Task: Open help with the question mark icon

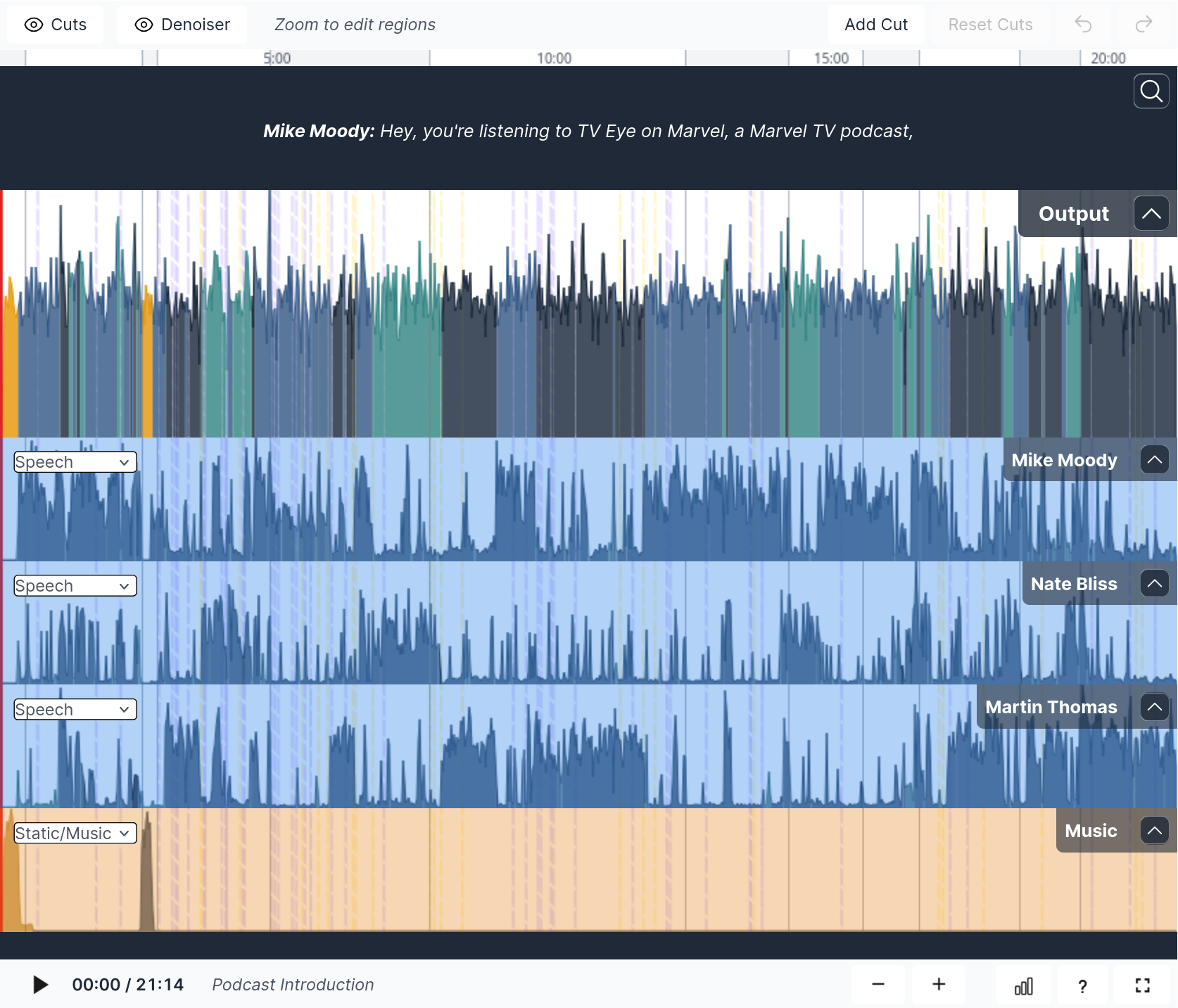Action: pyautogui.click(x=1082, y=985)
